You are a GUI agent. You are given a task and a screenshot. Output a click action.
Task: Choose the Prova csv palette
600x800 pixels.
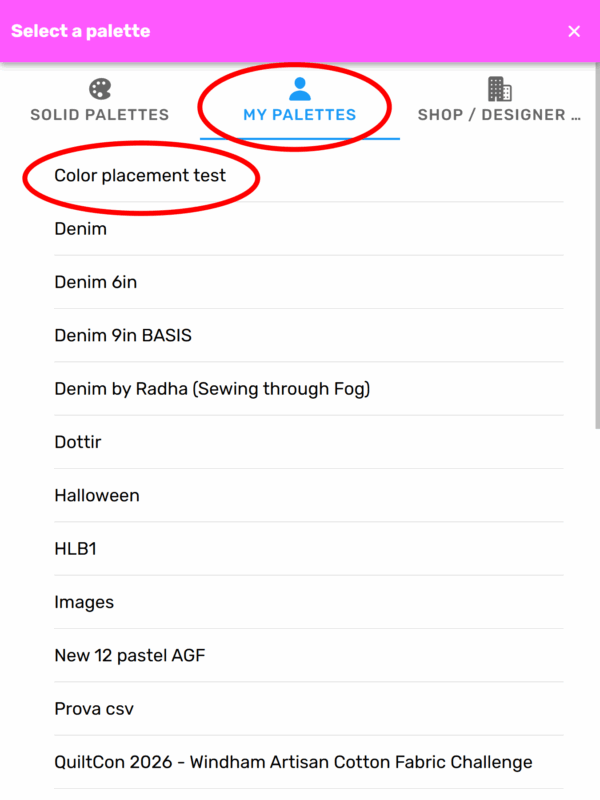click(x=94, y=709)
